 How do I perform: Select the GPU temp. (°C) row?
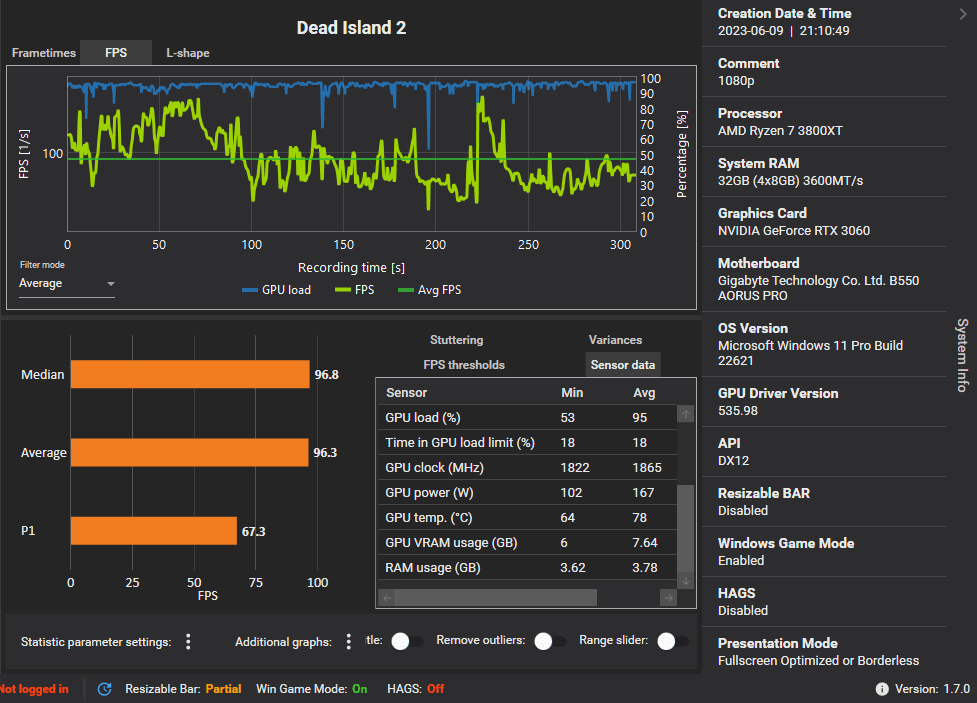click(527, 517)
